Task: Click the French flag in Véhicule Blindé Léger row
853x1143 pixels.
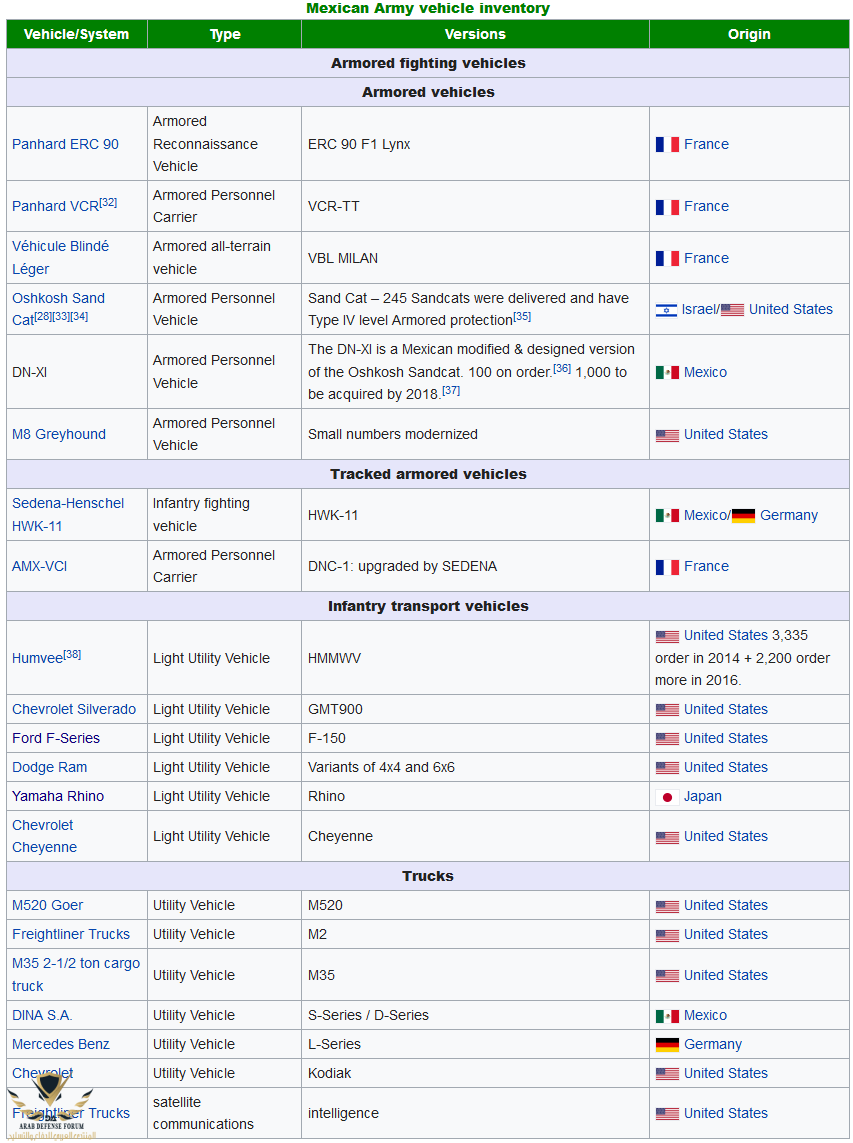Action: pos(667,258)
